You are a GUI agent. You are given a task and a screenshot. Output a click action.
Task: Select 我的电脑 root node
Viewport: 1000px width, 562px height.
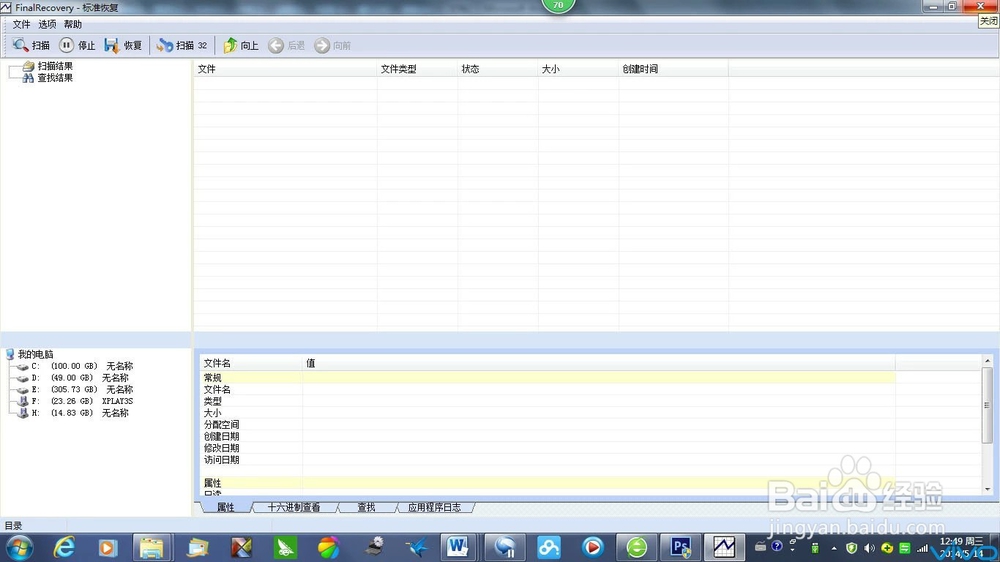click(x=36, y=354)
